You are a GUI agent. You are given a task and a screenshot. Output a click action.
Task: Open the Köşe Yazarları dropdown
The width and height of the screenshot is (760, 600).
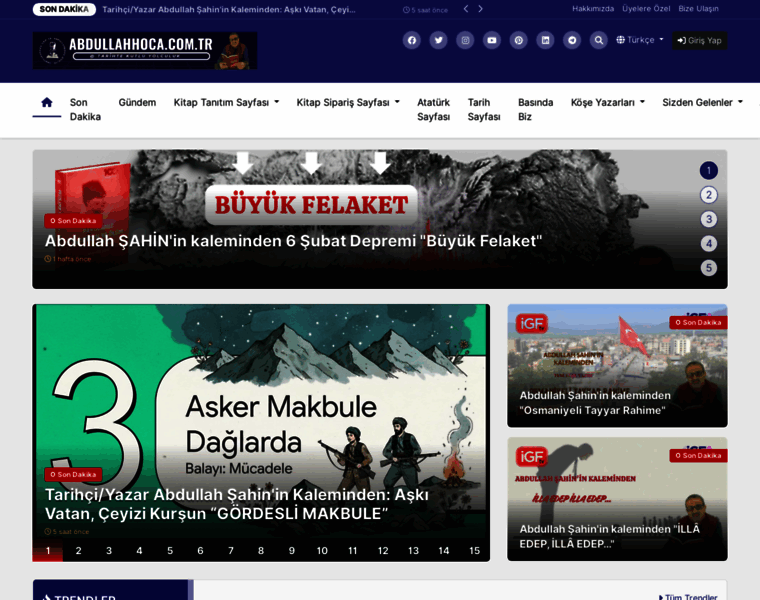[607, 102]
